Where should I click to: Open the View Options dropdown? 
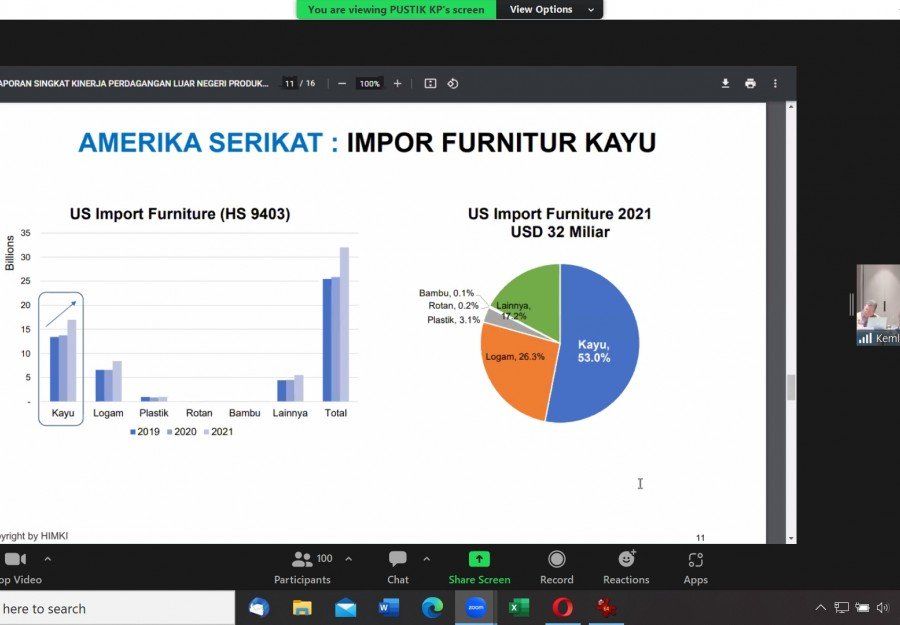click(549, 9)
